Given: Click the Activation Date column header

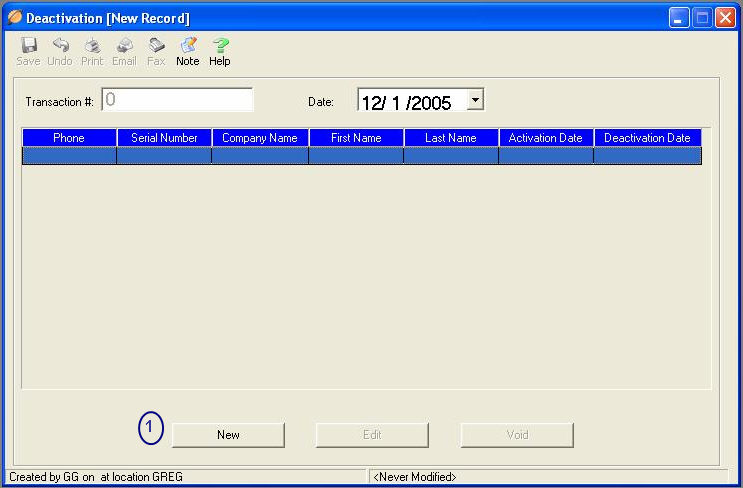Looking at the screenshot, I should coord(546,138).
